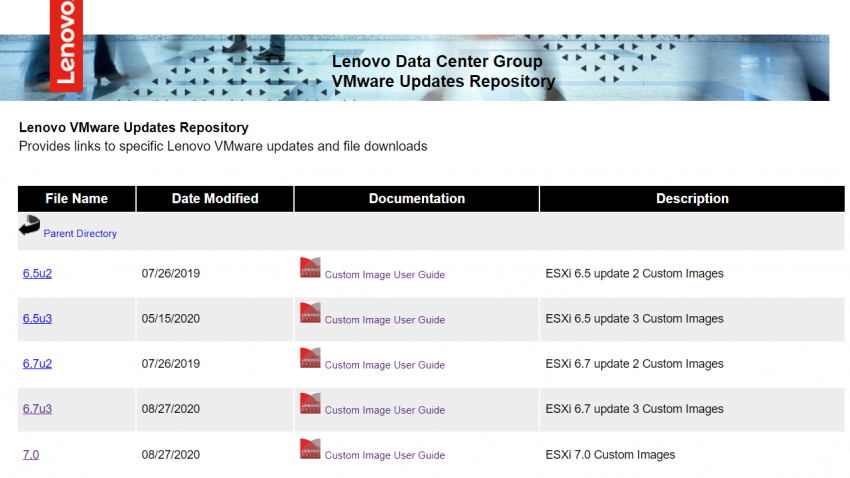Open Custom Image User Guide for 6.7u3
The width and height of the screenshot is (850, 478).
pos(385,410)
